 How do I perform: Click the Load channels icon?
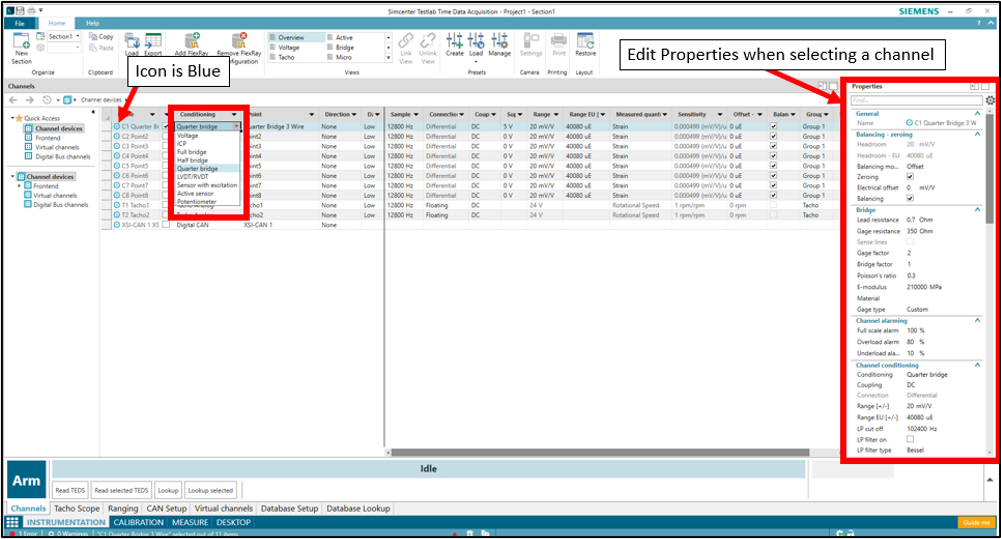pos(132,42)
